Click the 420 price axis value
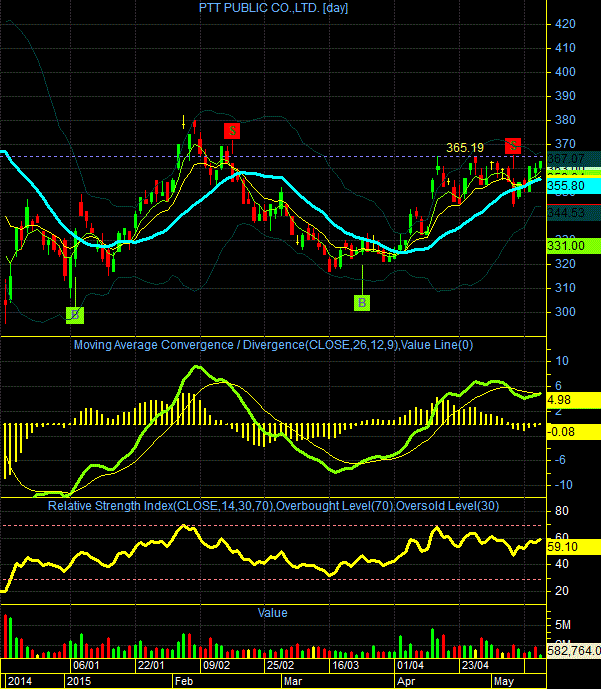601x689 pixels. point(565,24)
